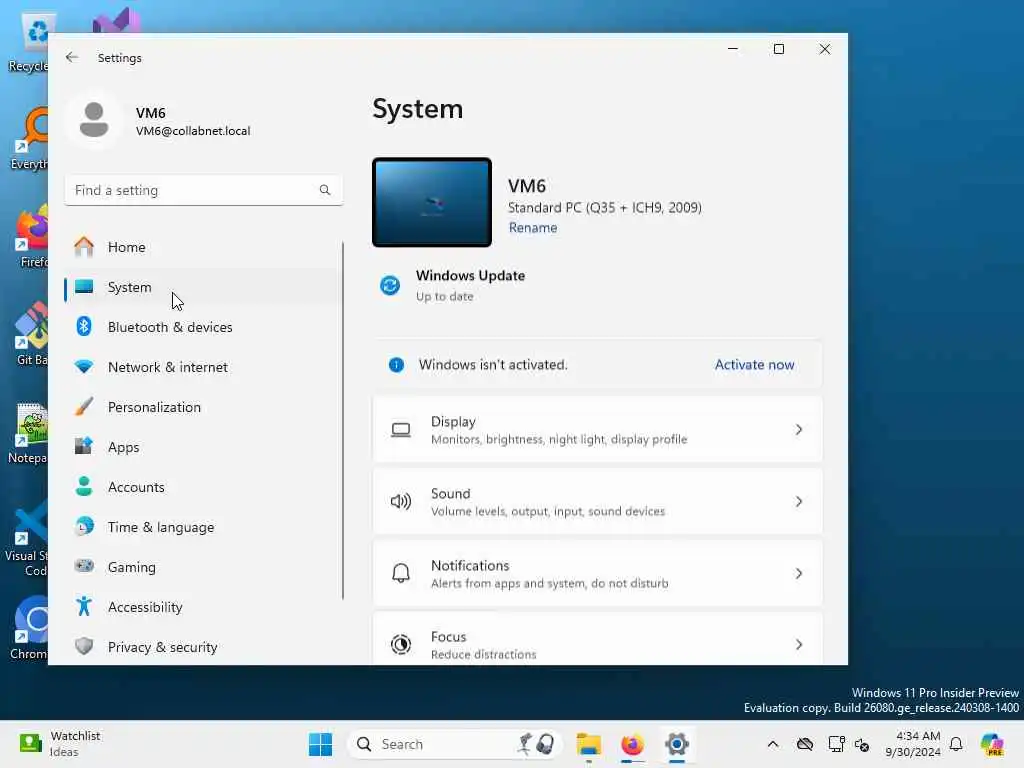Click the Home house icon in sidebar

point(84,246)
